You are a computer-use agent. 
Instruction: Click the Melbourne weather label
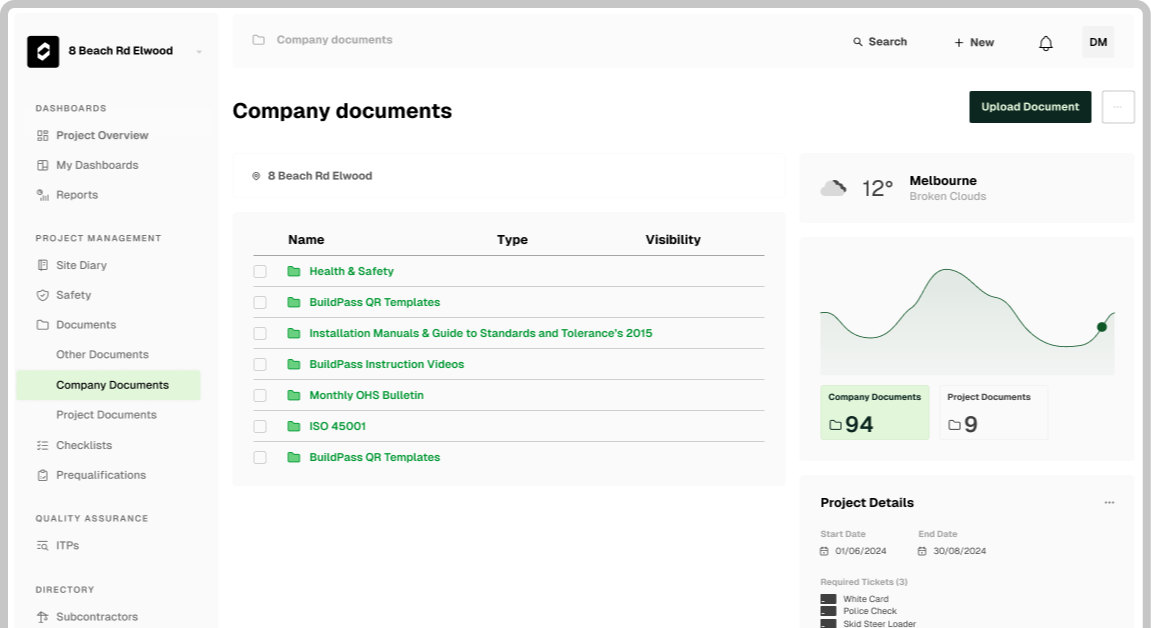click(943, 180)
